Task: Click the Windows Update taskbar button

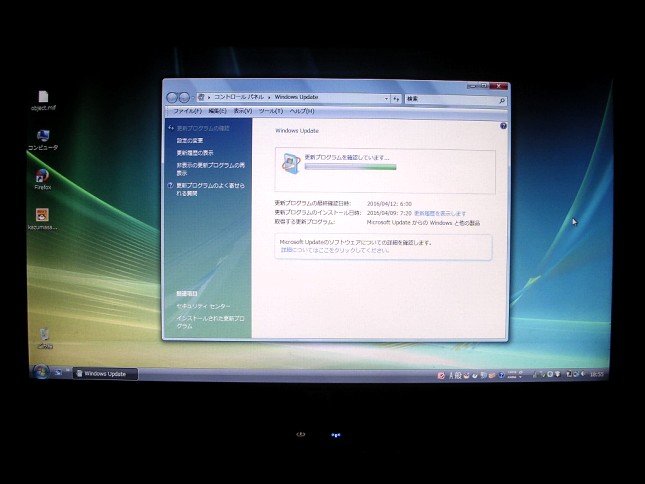Action: tap(105, 374)
